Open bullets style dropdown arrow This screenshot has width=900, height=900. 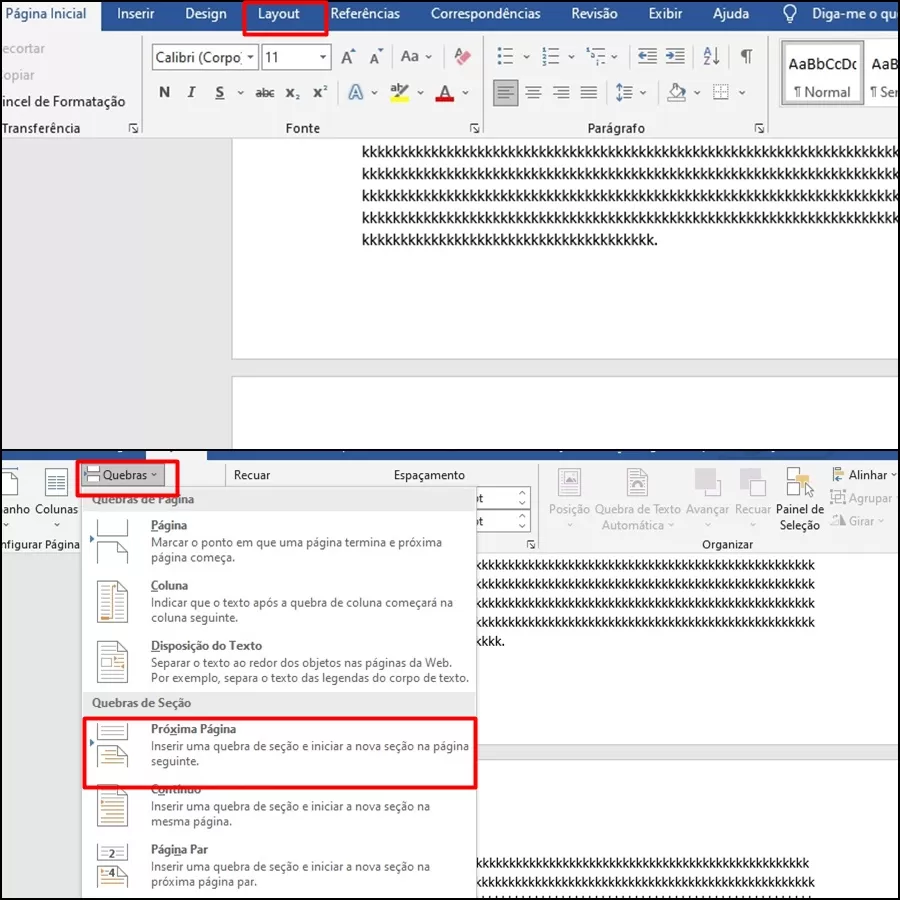pyautogui.click(x=526, y=57)
